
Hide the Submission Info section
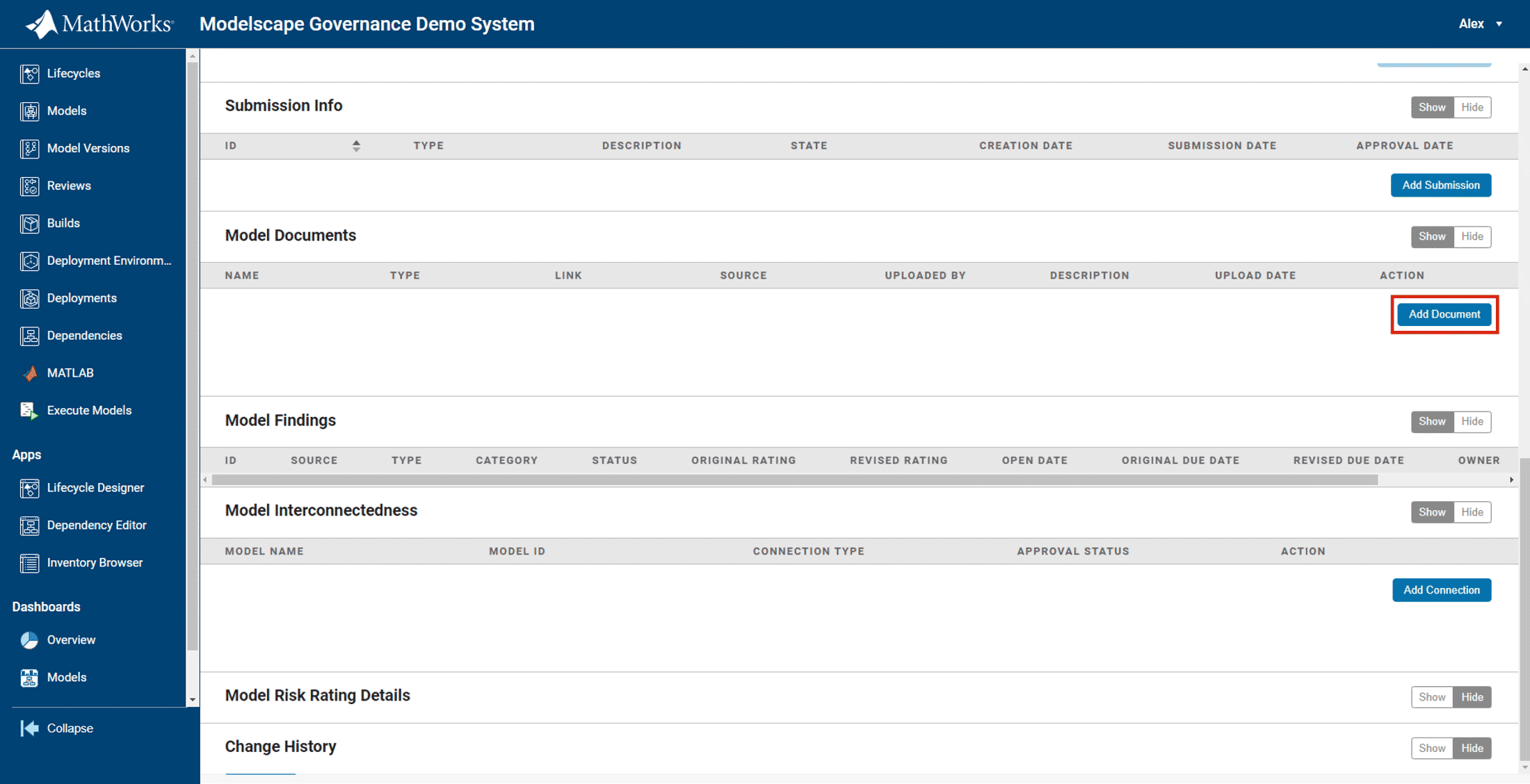pyautogui.click(x=1472, y=107)
